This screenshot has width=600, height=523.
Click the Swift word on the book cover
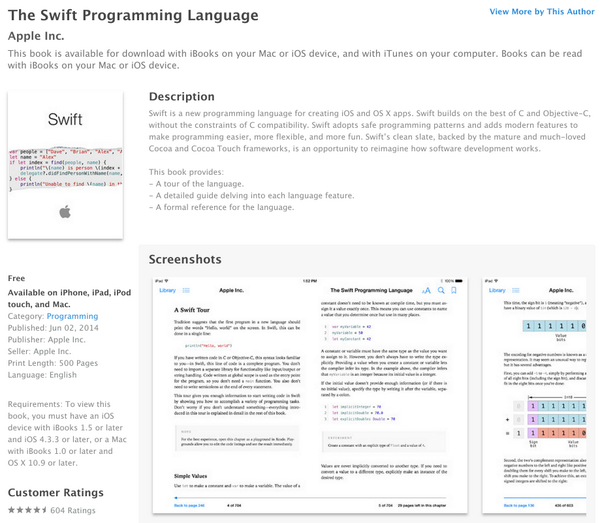point(65,119)
